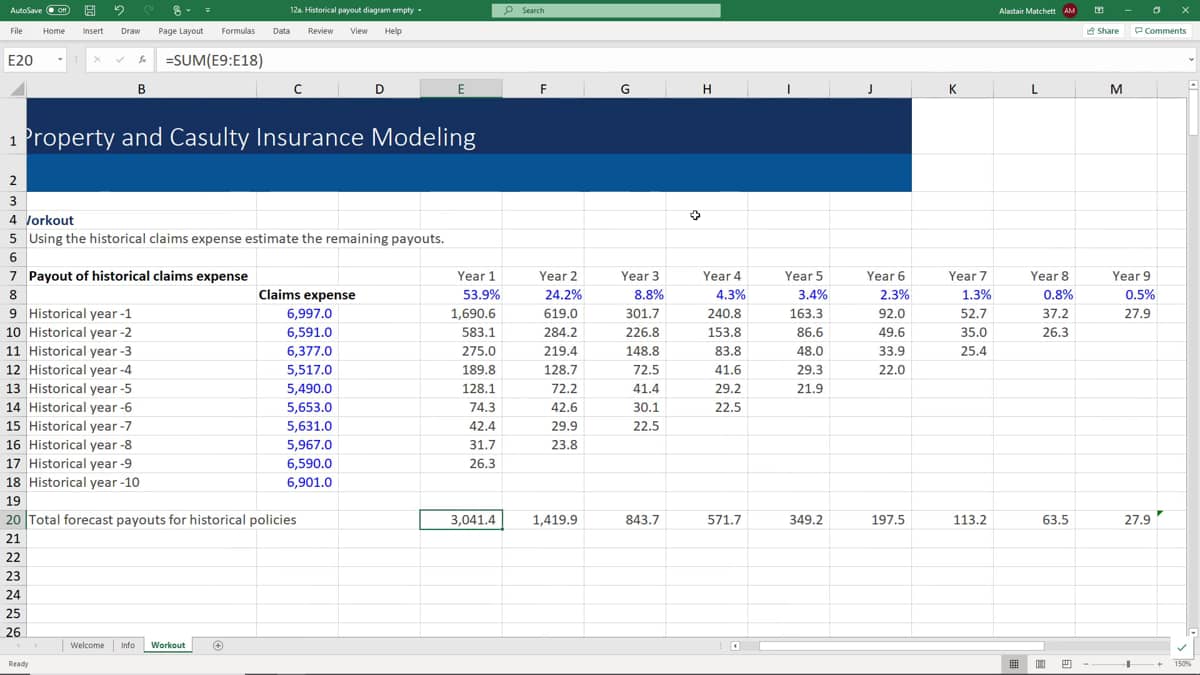
Task: Click the Save icon in the title bar
Action: (x=91, y=11)
